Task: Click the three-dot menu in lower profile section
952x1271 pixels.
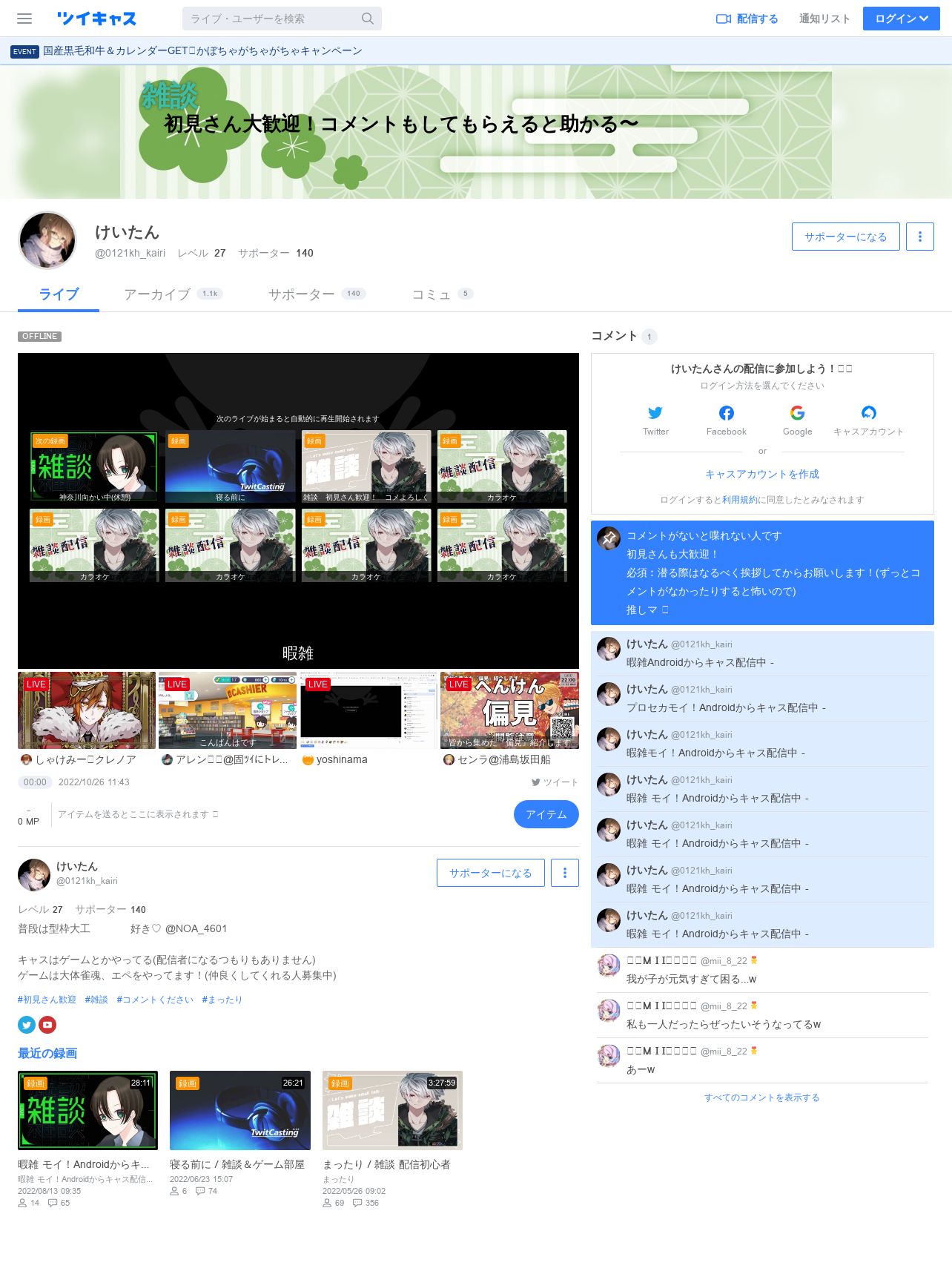Action: (x=565, y=873)
